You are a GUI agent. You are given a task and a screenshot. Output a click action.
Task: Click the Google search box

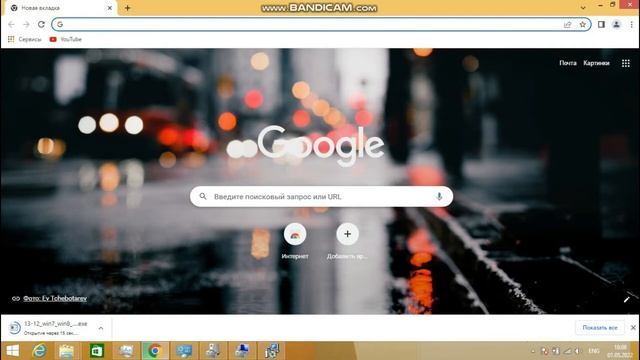coord(321,197)
